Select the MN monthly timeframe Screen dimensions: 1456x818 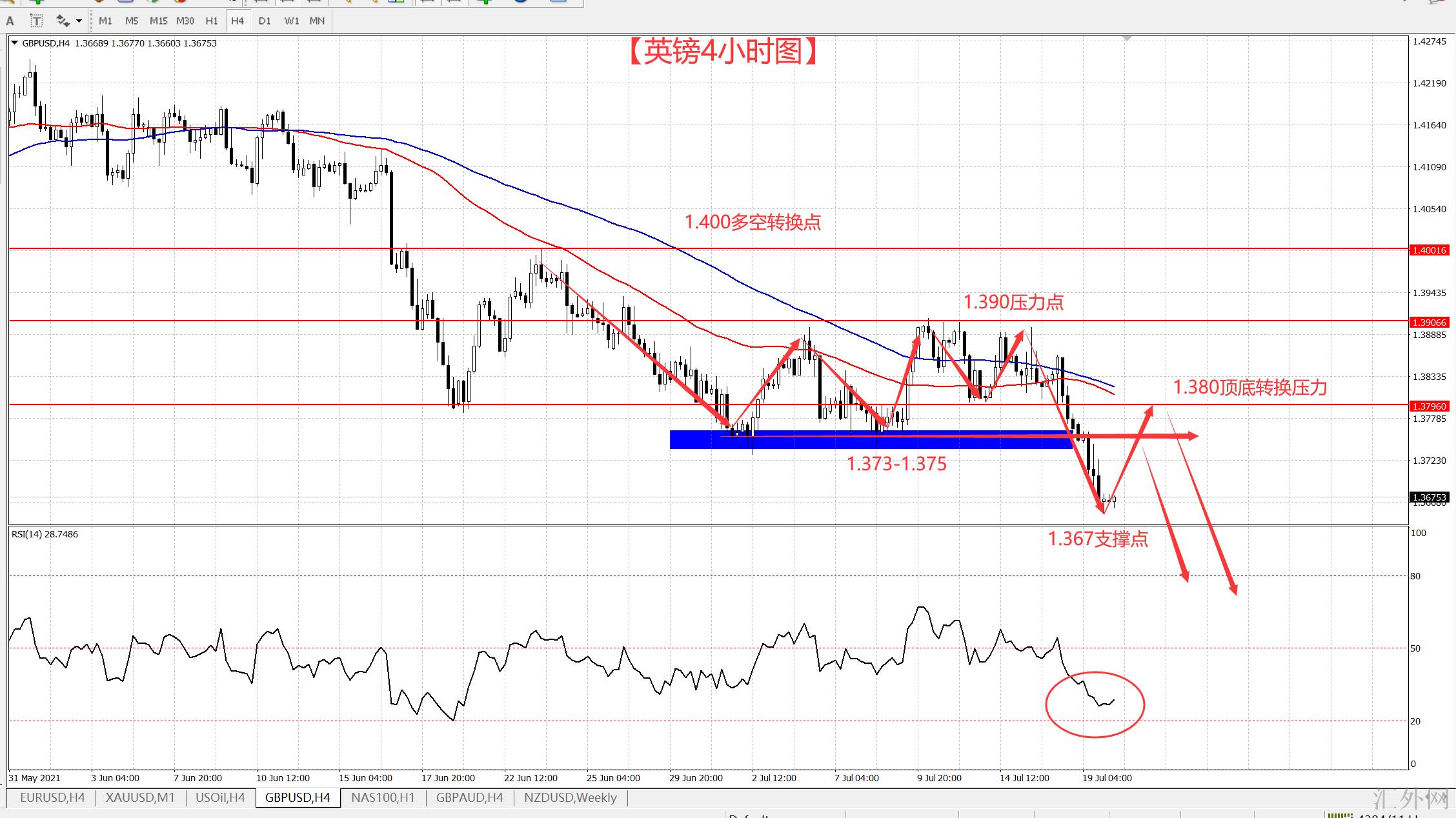coord(317,21)
